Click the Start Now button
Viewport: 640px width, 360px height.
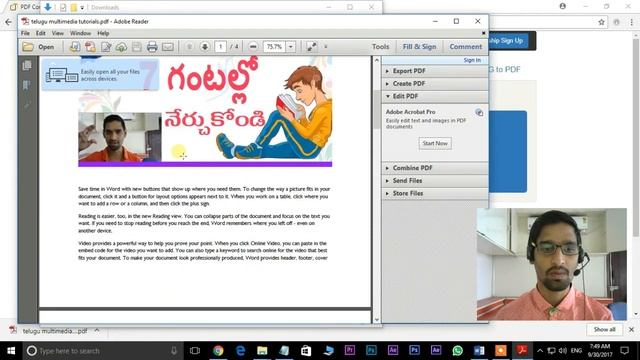(x=435, y=143)
